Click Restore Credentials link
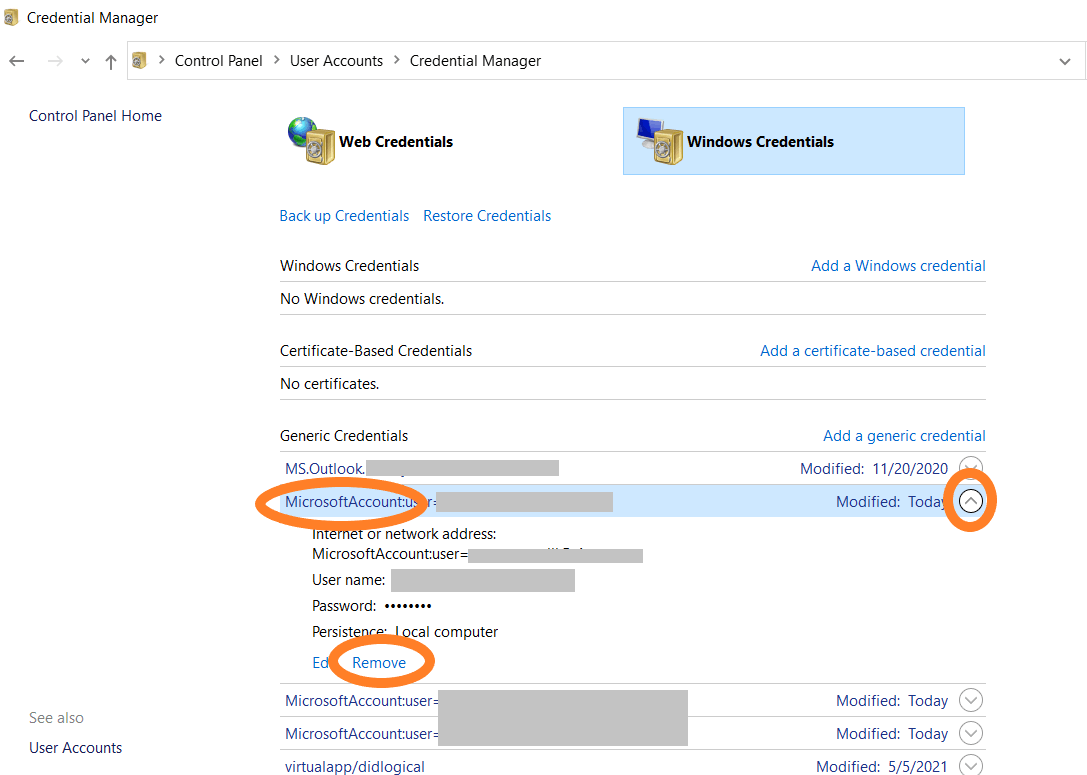Image resolution: width=1087 pixels, height=775 pixels. click(x=487, y=216)
